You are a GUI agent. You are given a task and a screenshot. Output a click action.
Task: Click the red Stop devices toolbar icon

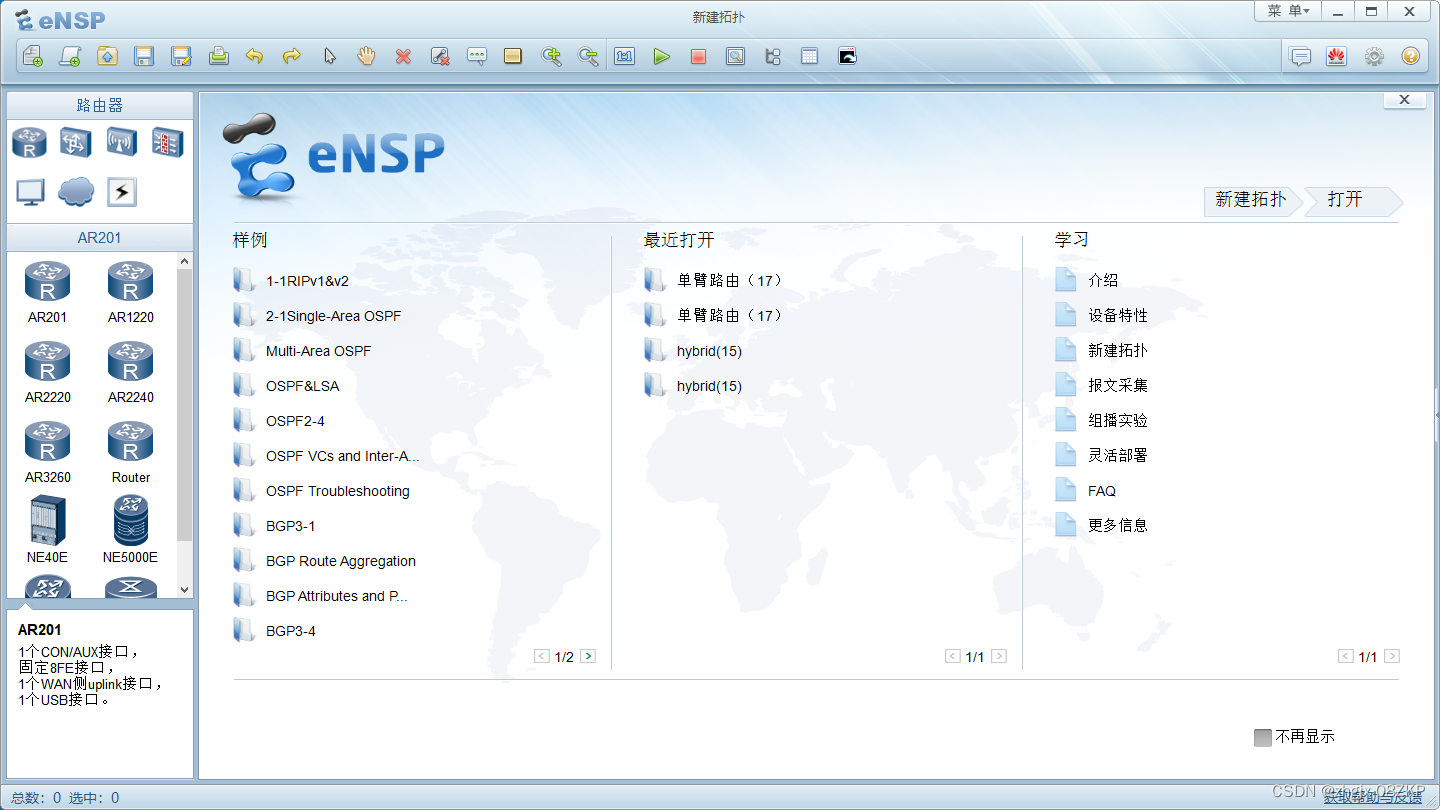(x=699, y=56)
